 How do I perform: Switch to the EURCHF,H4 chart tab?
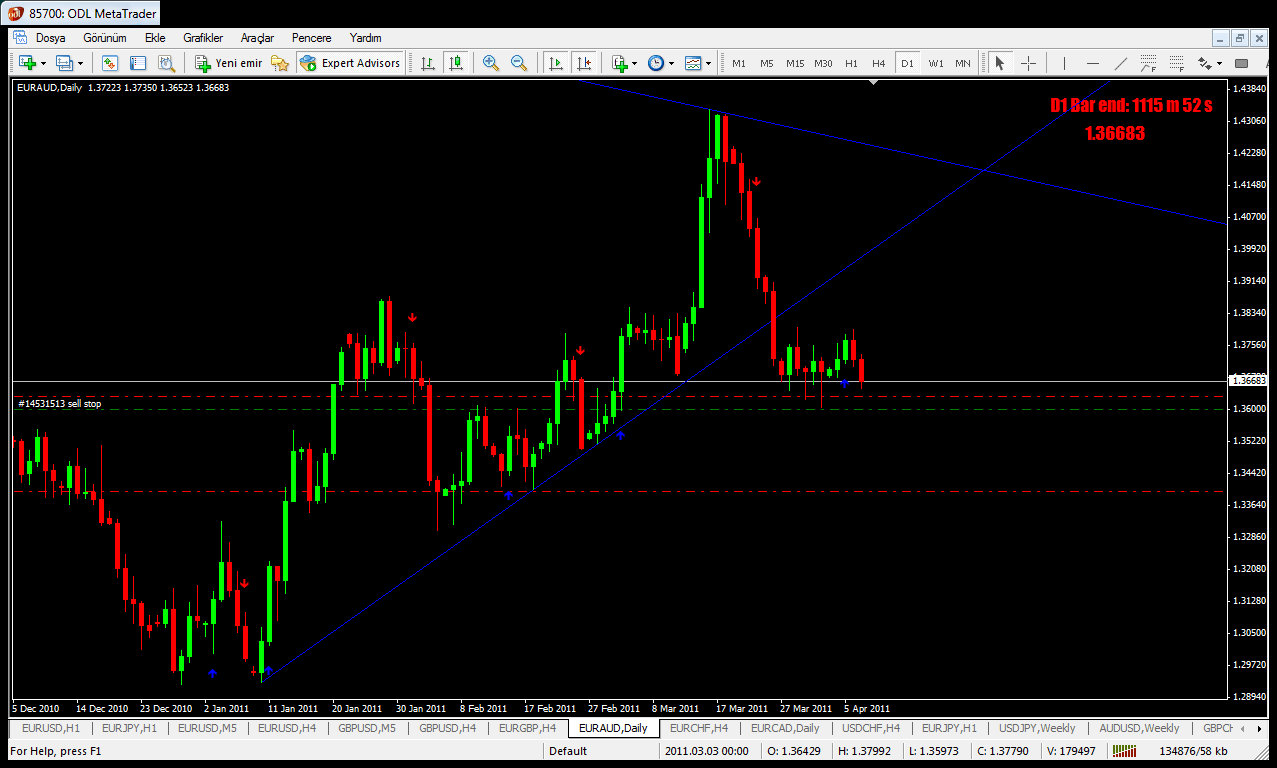click(x=698, y=728)
